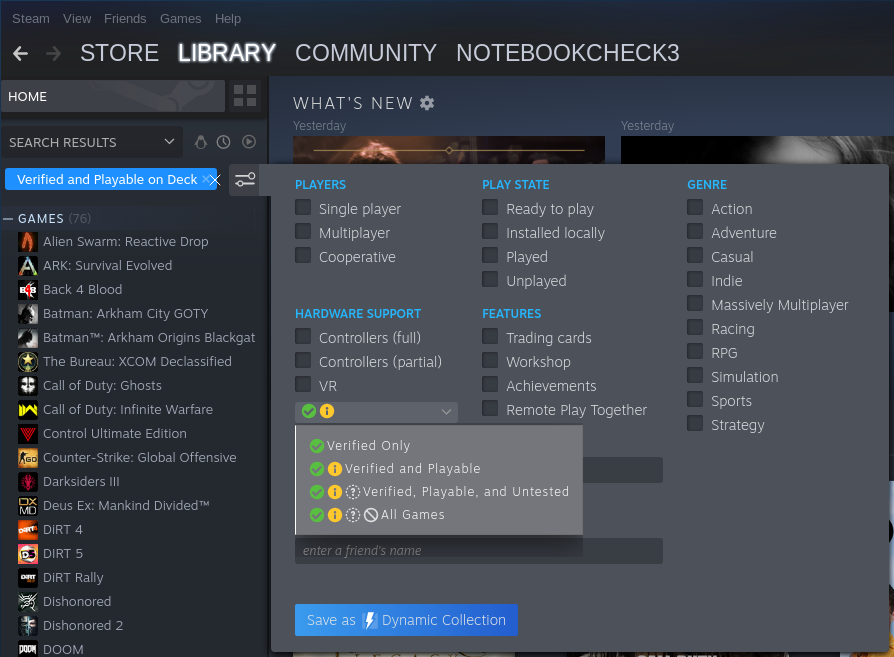Click the Dishonored 2 icon

[x=28, y=626]
